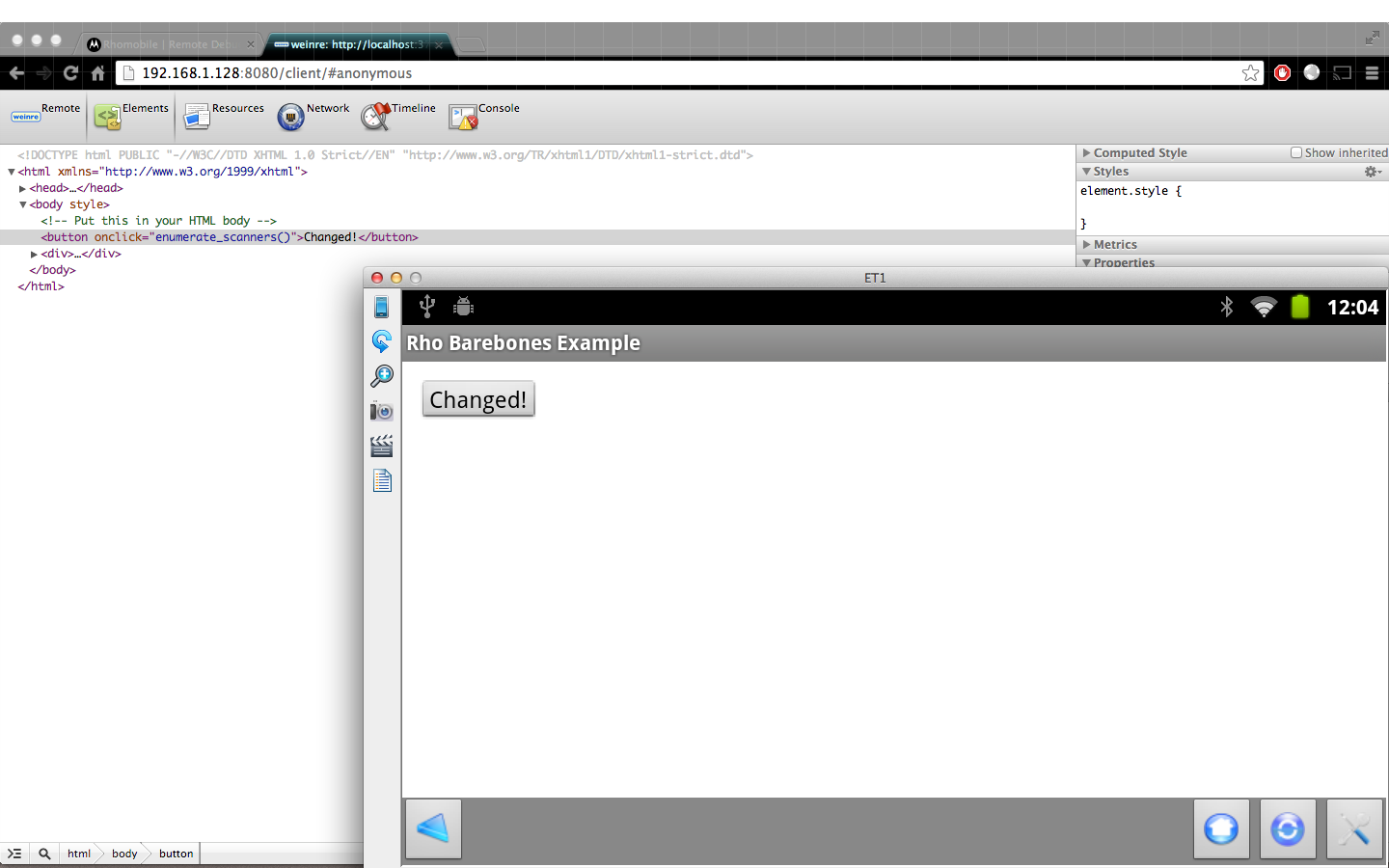
Task: Expand the head element node
Action: pyautogui.click(x=22, y=188)
